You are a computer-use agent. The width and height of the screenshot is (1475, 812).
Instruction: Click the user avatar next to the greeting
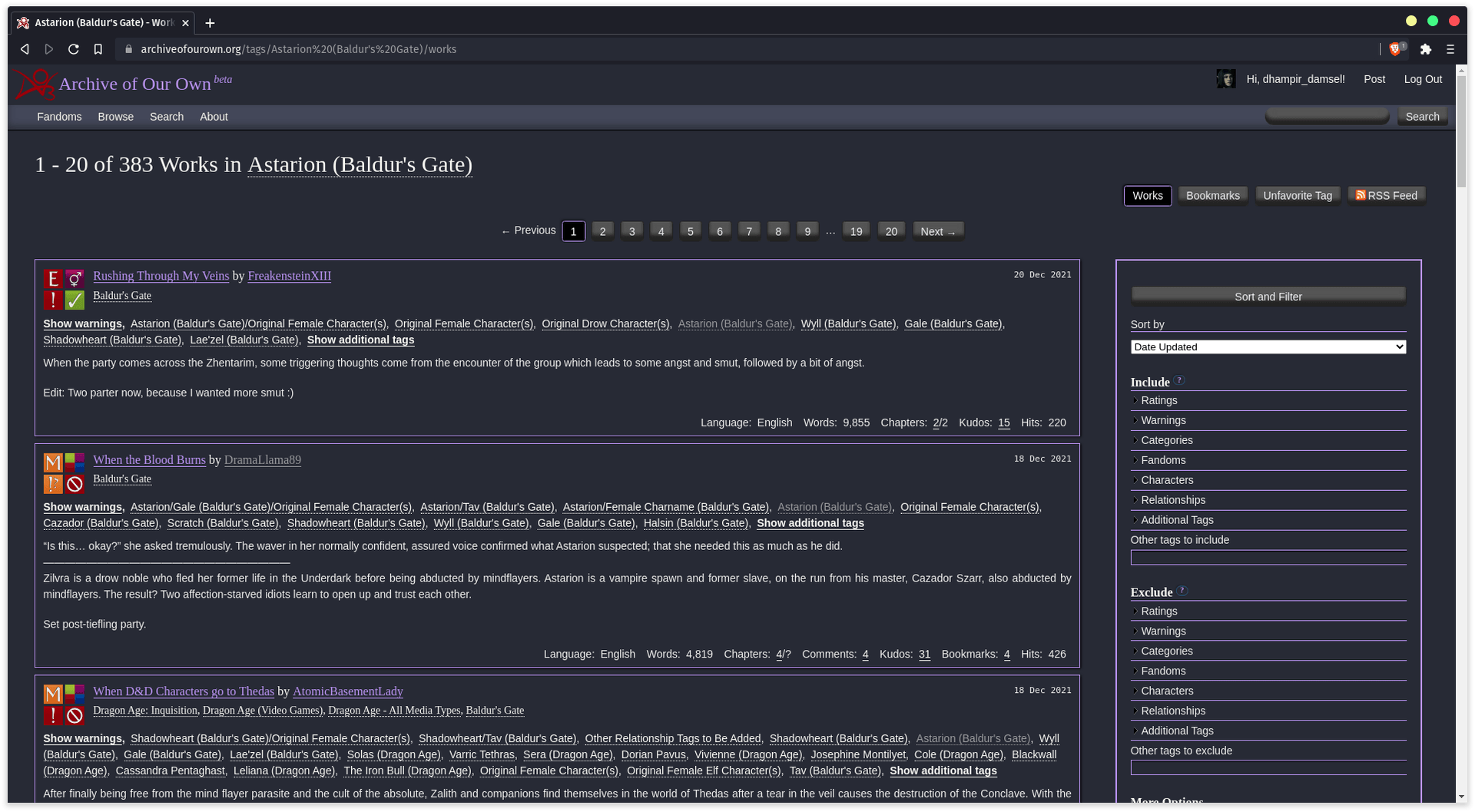click(1227, 78)
